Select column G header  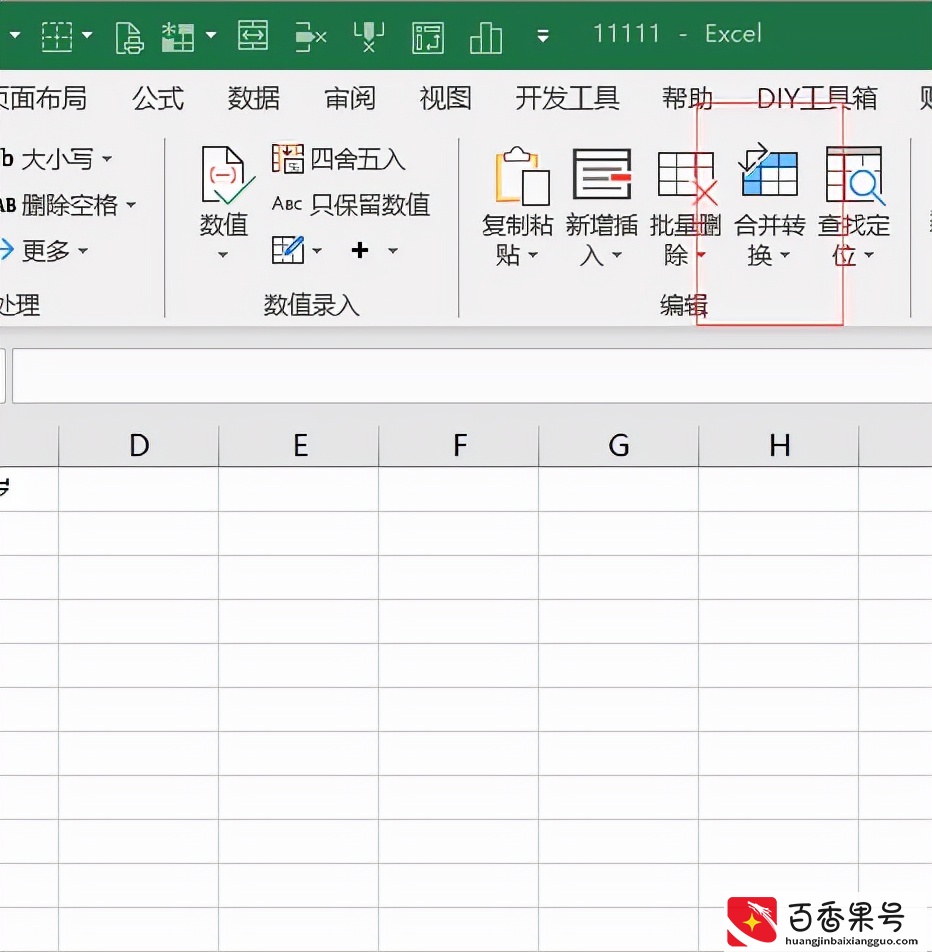[619, 446]
